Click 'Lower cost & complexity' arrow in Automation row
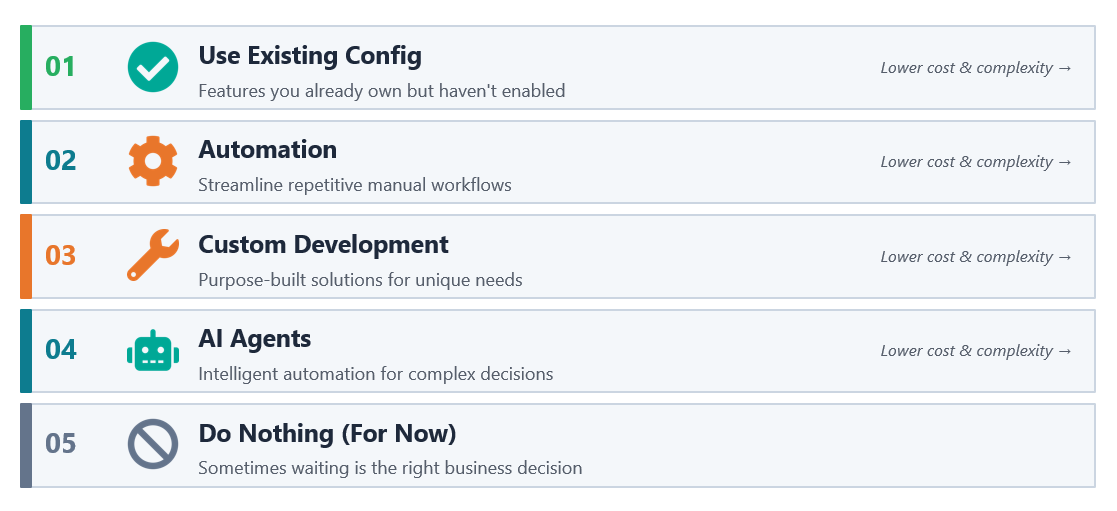 (x=976, y=162)
